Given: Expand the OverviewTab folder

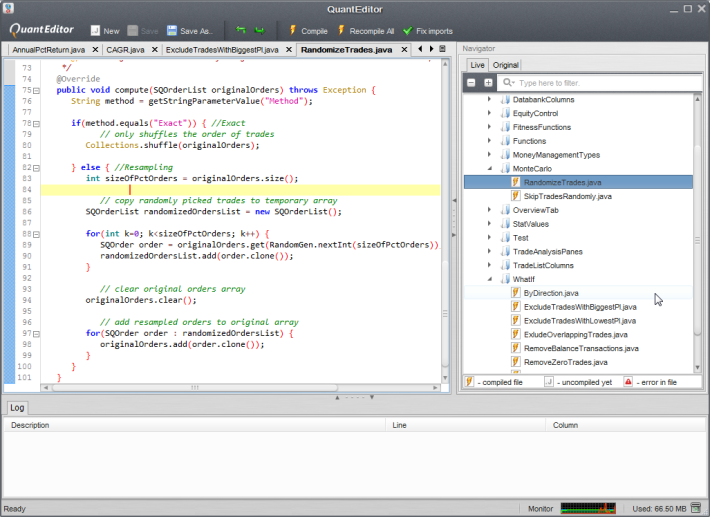Looking at the screenshot, I should tap(489, 210).
